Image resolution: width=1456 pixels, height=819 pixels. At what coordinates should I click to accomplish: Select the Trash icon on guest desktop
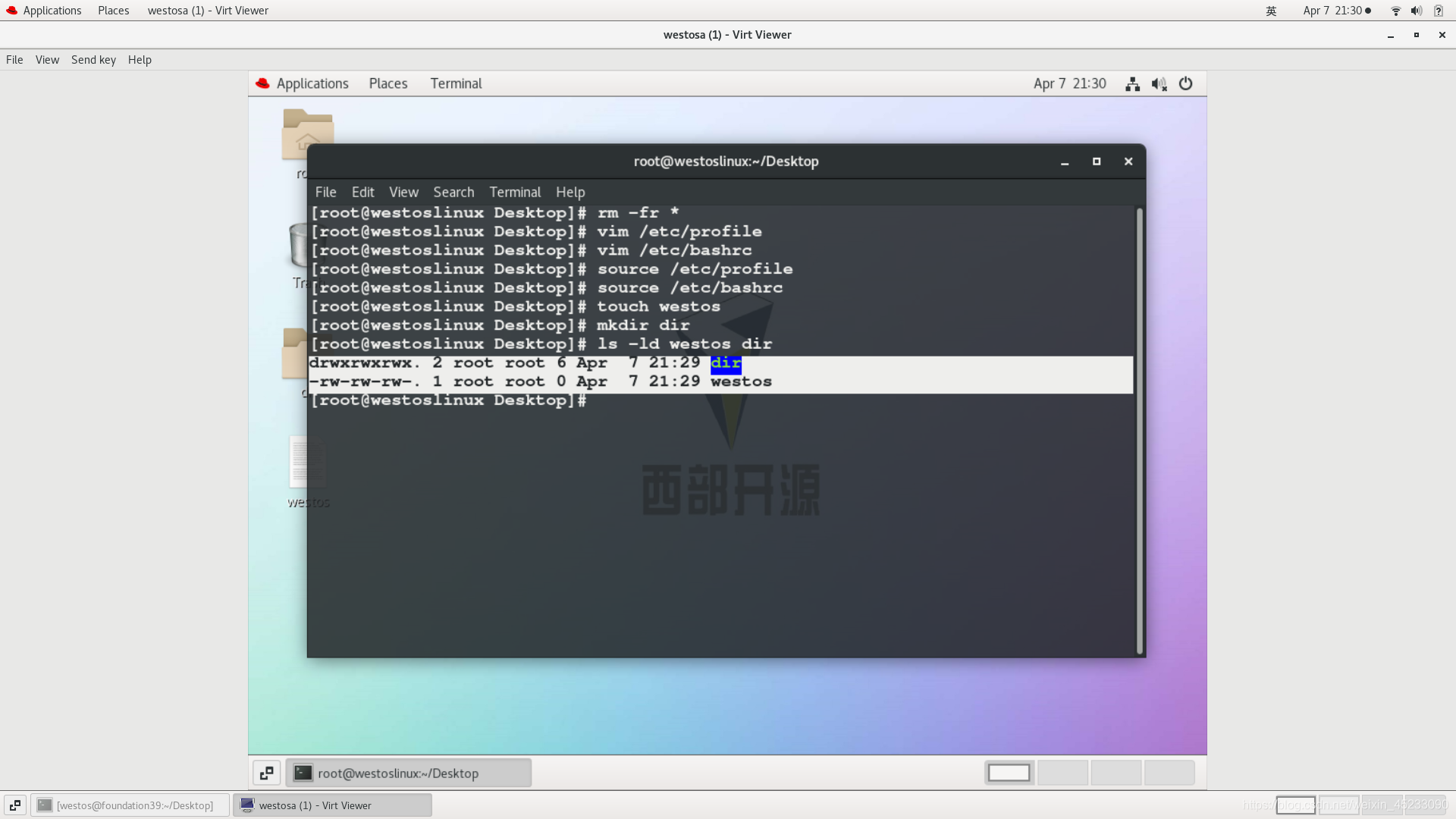297,246
